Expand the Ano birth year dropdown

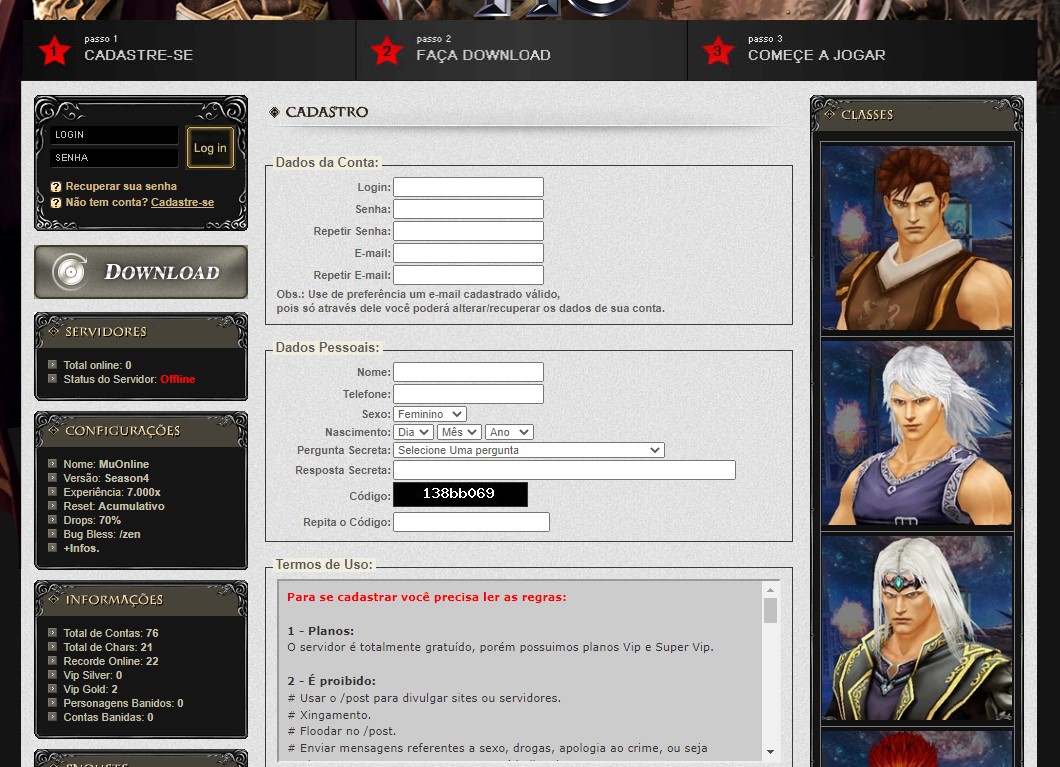(x=510, y=432)
